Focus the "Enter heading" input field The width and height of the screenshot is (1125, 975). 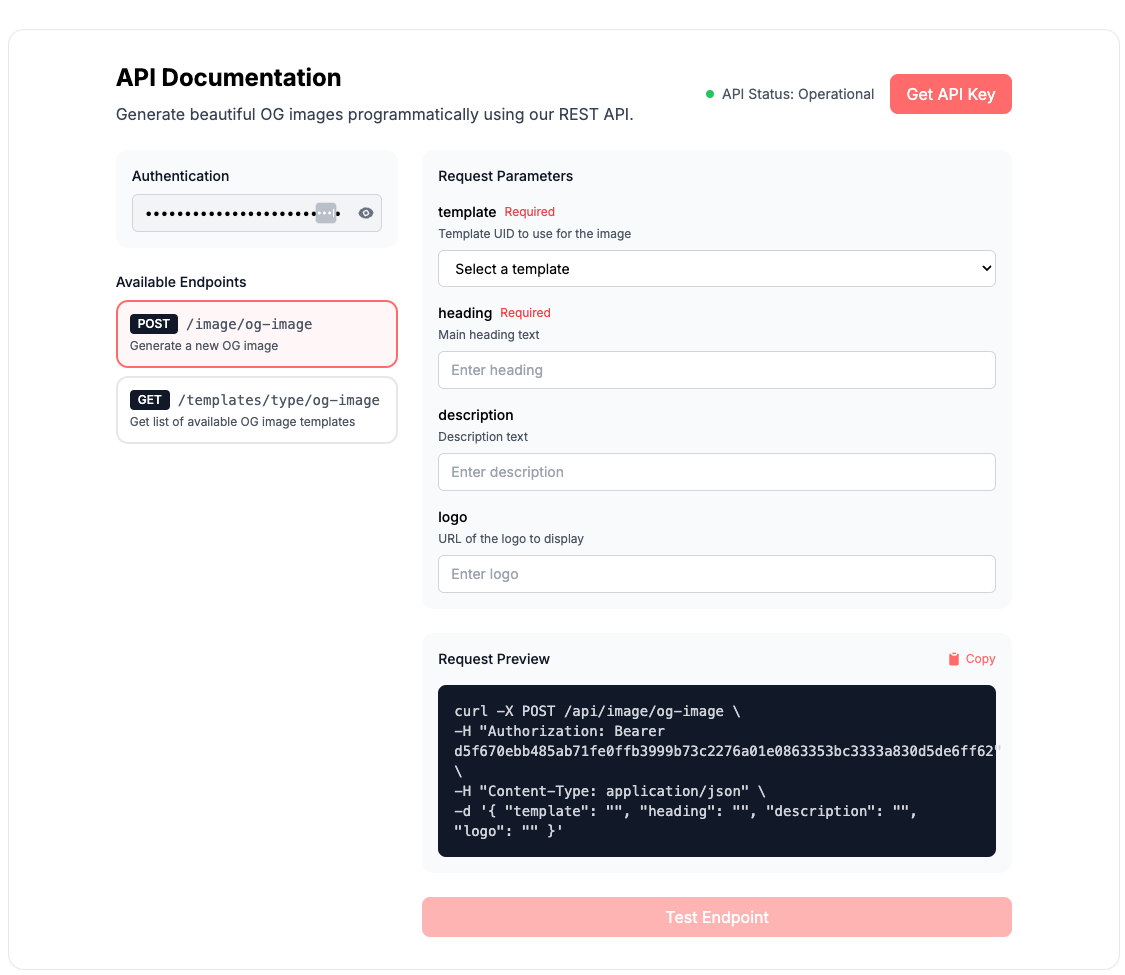click(716, 370)
